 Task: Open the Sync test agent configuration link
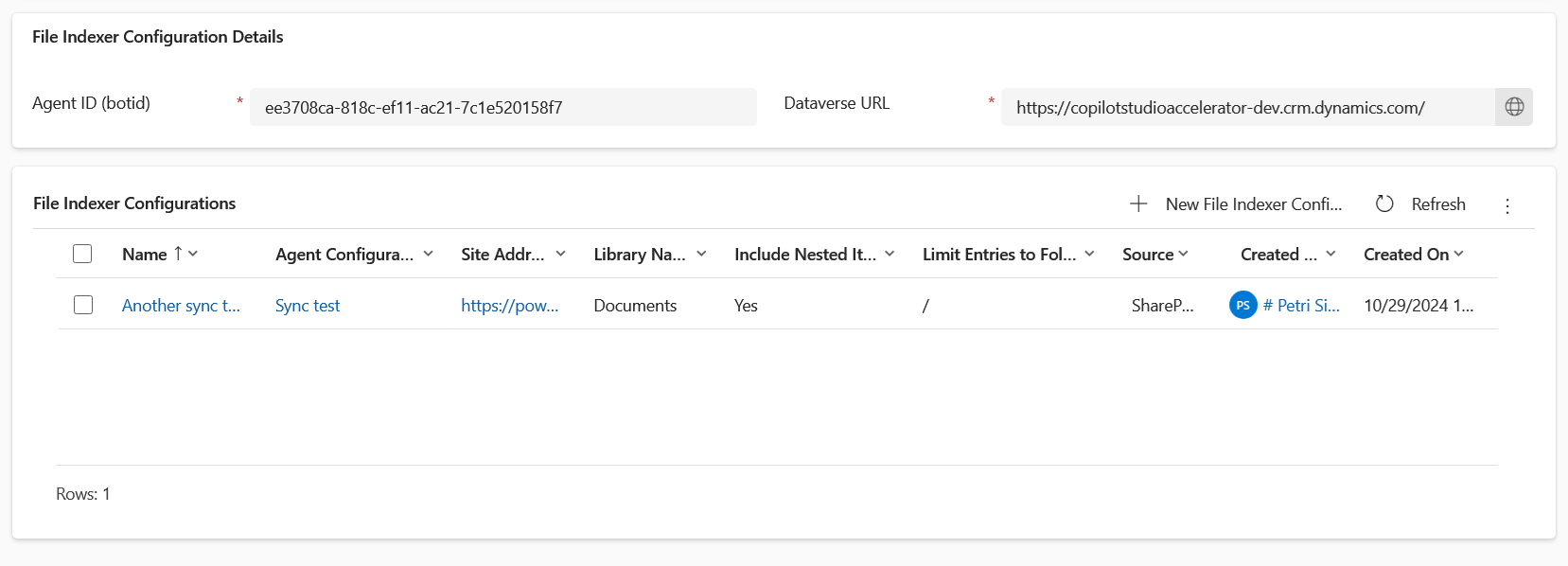pos(308,306)
